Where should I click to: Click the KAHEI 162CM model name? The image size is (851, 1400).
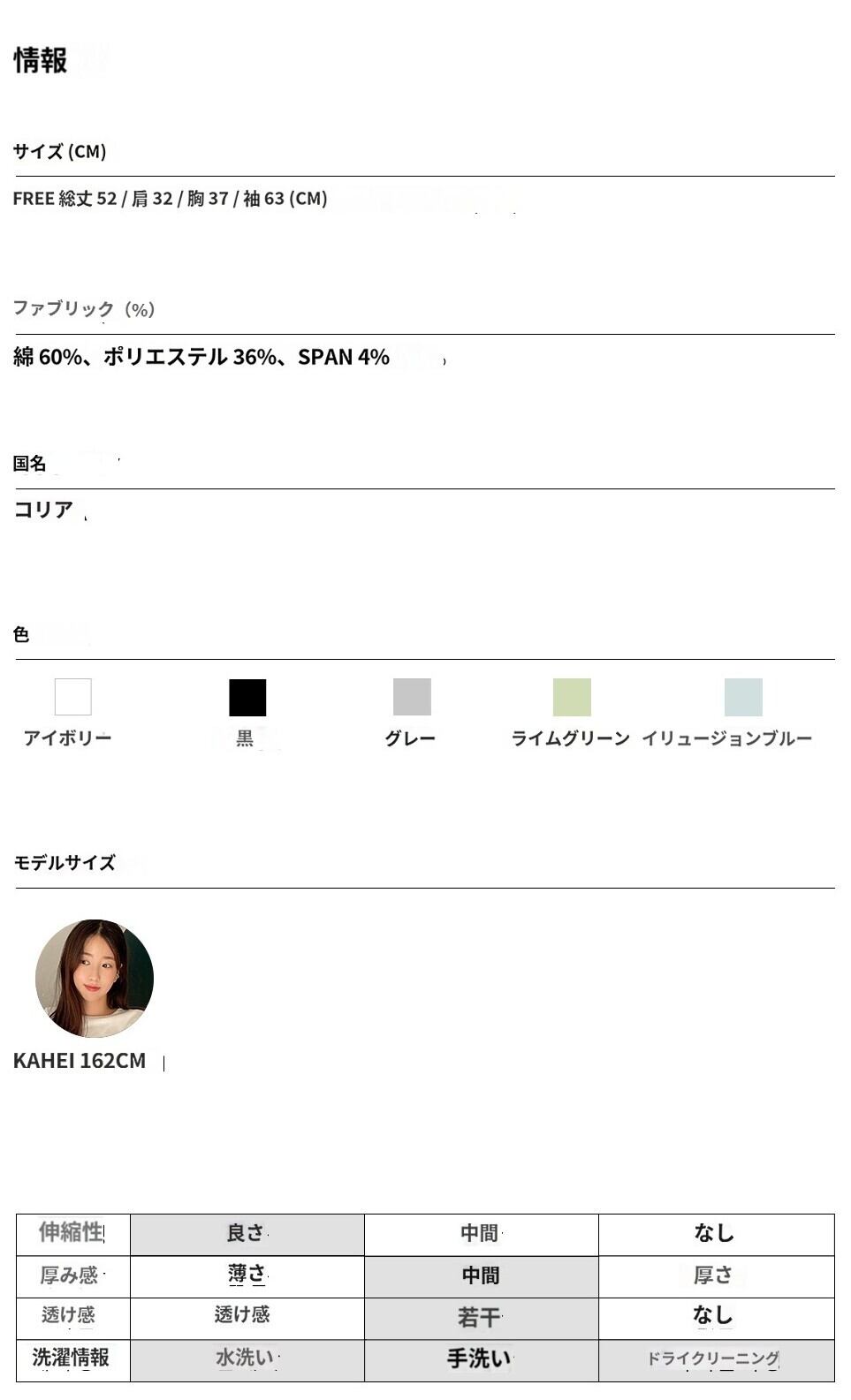[x=80, y=1061]
